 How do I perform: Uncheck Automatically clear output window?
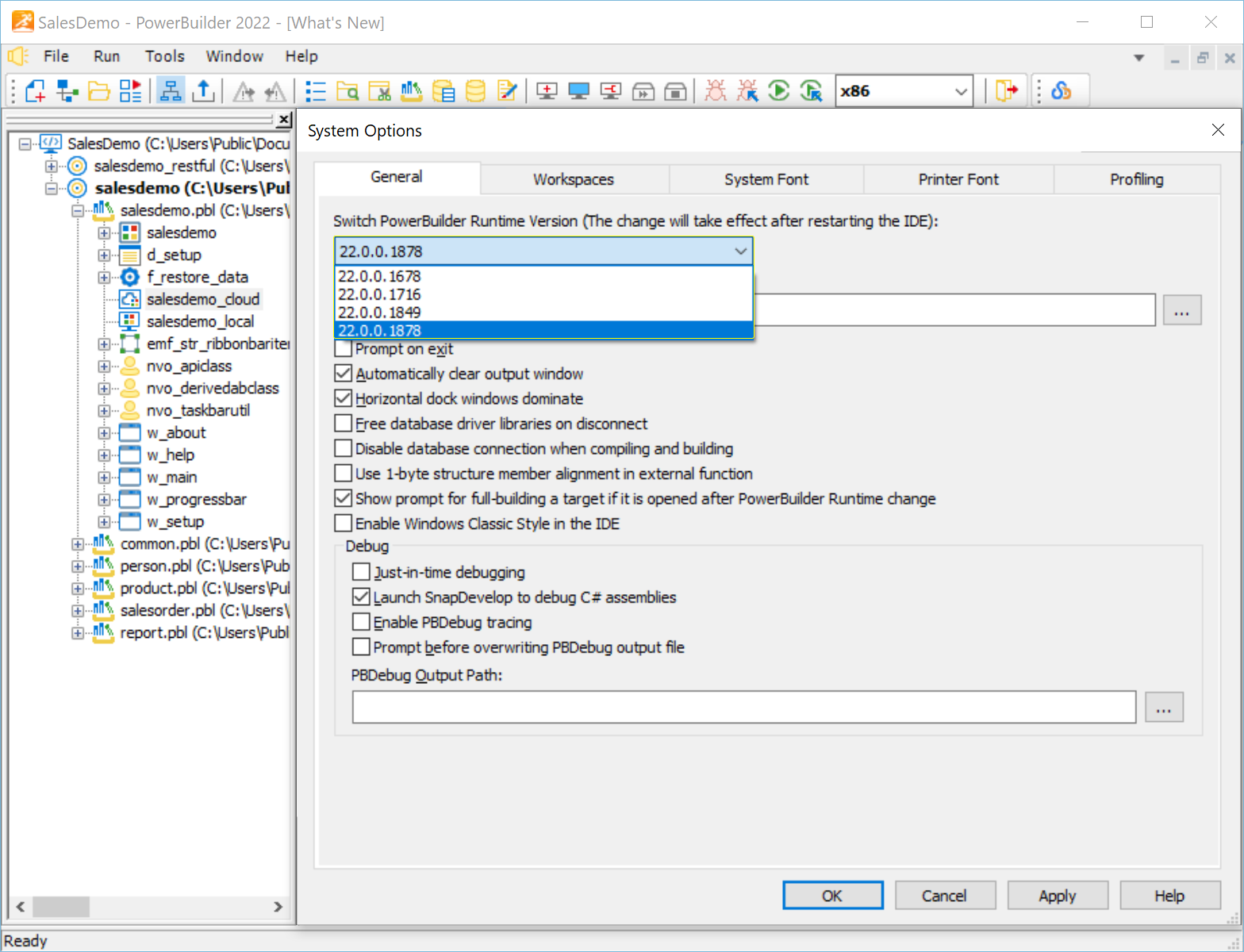(344, 374)
